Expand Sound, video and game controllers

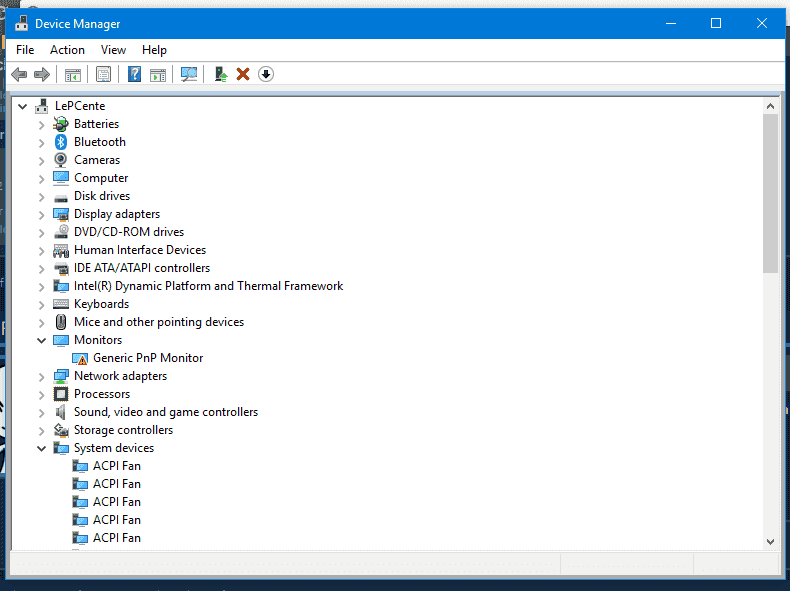(41, 413)
